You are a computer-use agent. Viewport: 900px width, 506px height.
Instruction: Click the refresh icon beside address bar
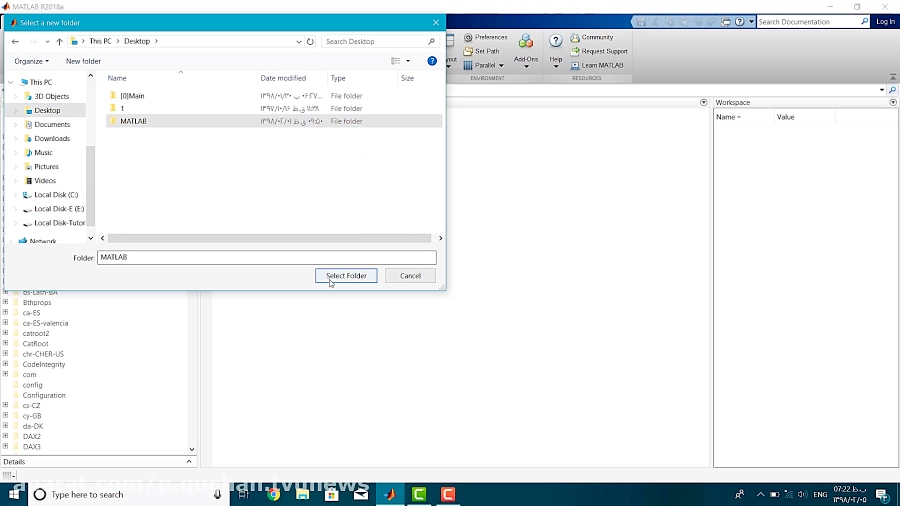(x=310, y=41)
